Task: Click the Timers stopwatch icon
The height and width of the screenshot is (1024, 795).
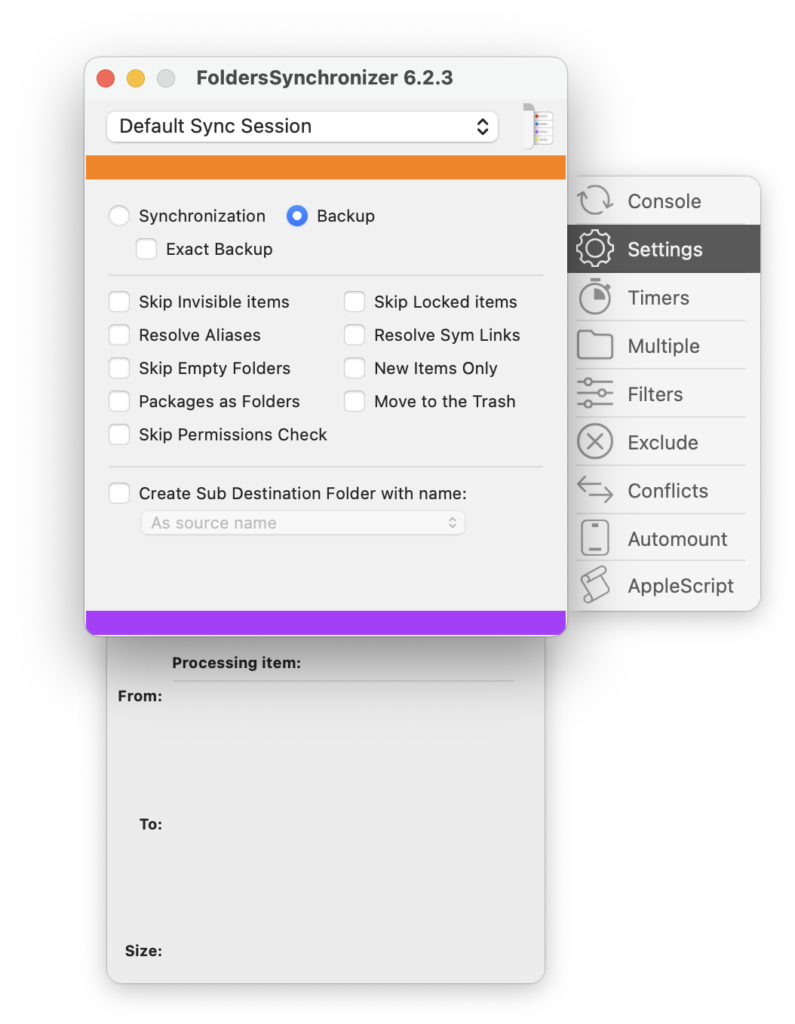Action: (594, 297)
